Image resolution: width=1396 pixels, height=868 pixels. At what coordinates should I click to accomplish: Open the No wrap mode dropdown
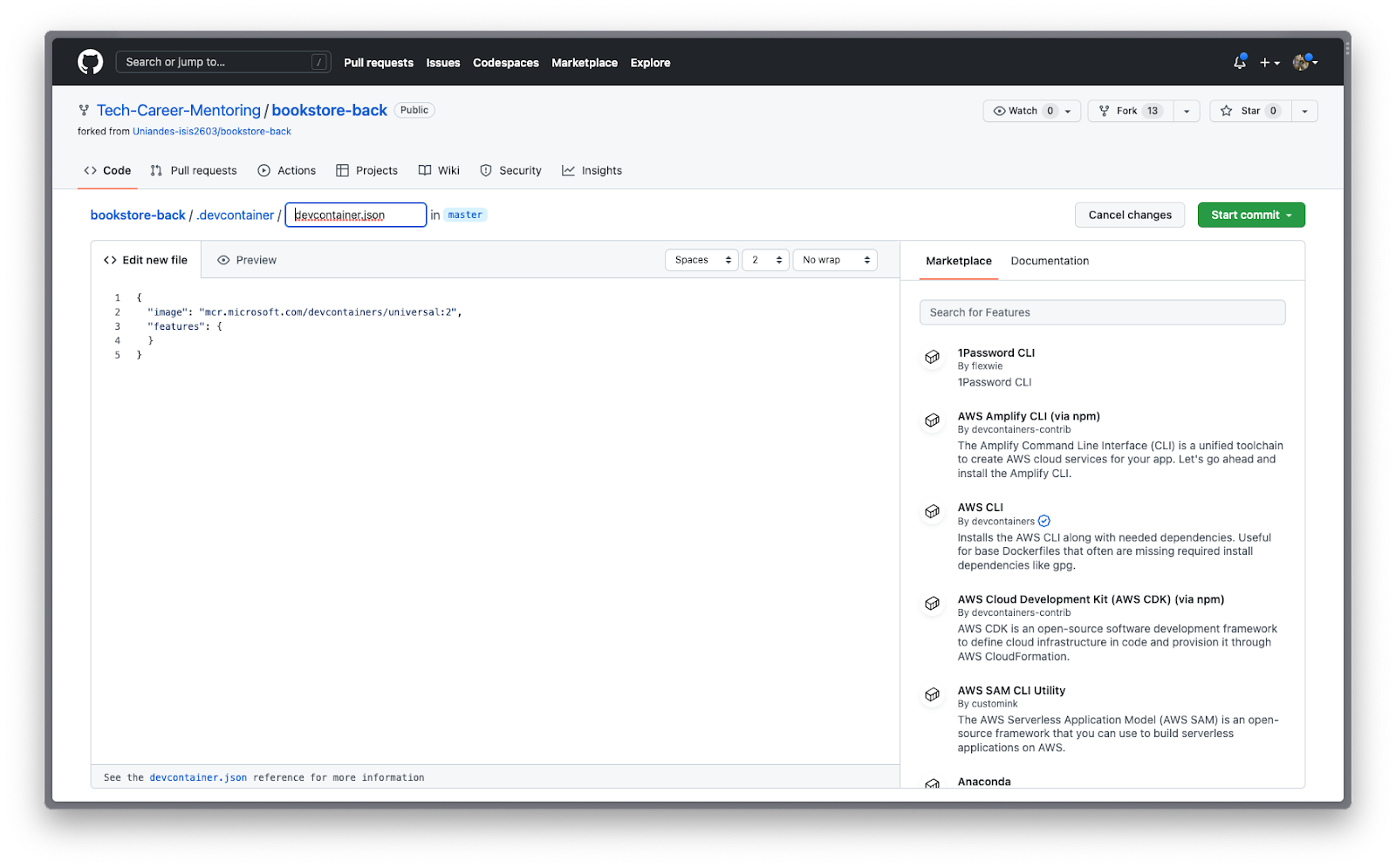click(835, 260)
